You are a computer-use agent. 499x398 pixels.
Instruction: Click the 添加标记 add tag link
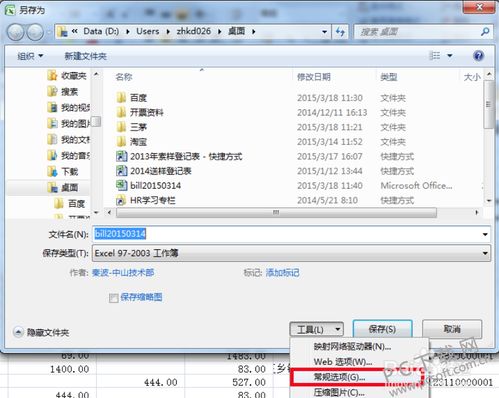282,273
